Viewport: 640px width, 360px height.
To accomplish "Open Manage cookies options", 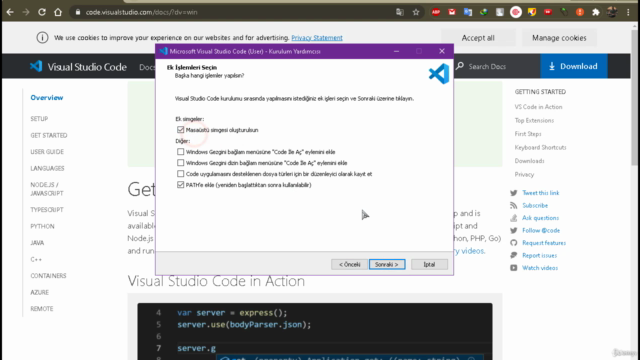I will pyautogui.click(x=559, y=38).
